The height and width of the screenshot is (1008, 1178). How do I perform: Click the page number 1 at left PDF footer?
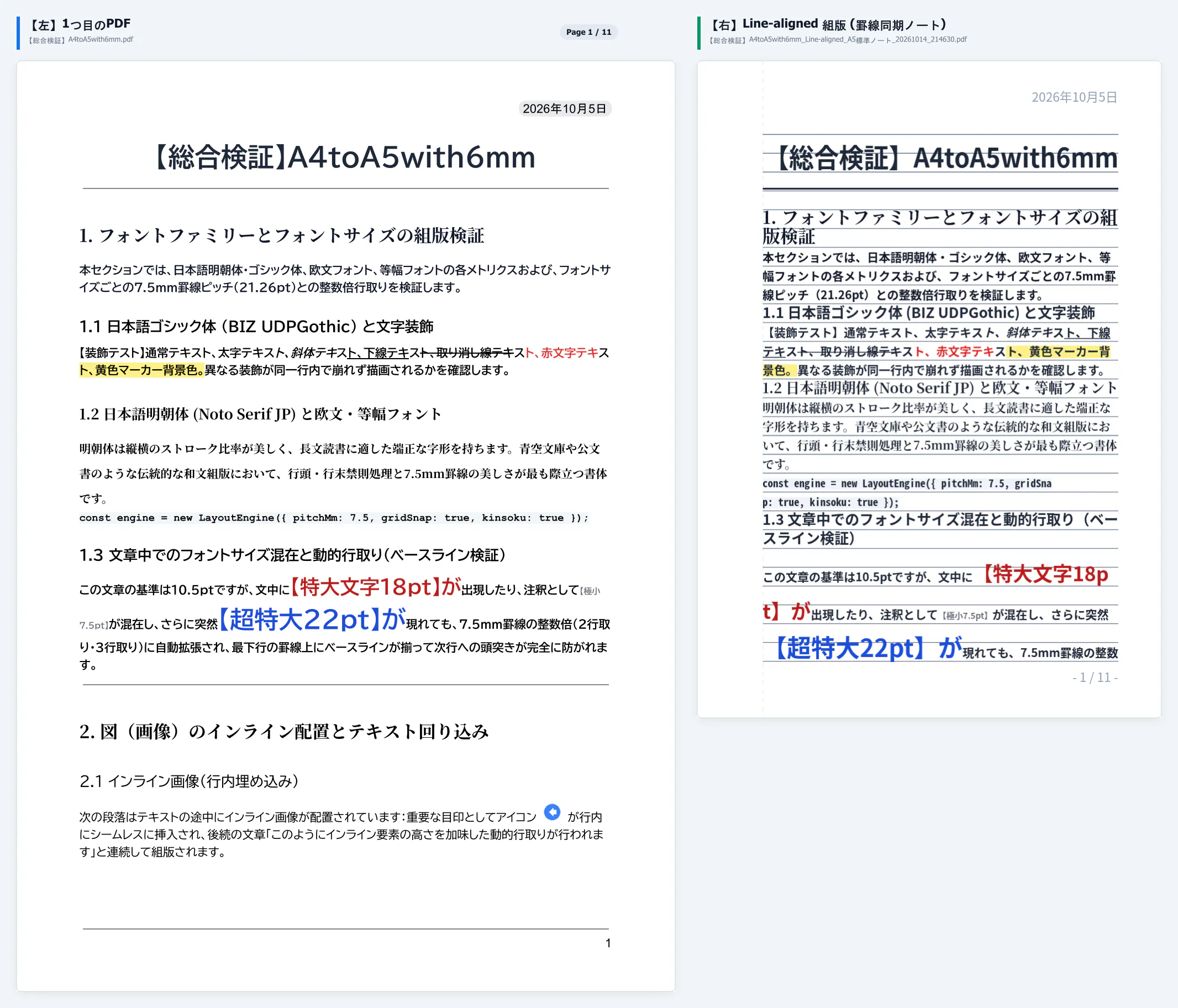click(x=608, y=943)
